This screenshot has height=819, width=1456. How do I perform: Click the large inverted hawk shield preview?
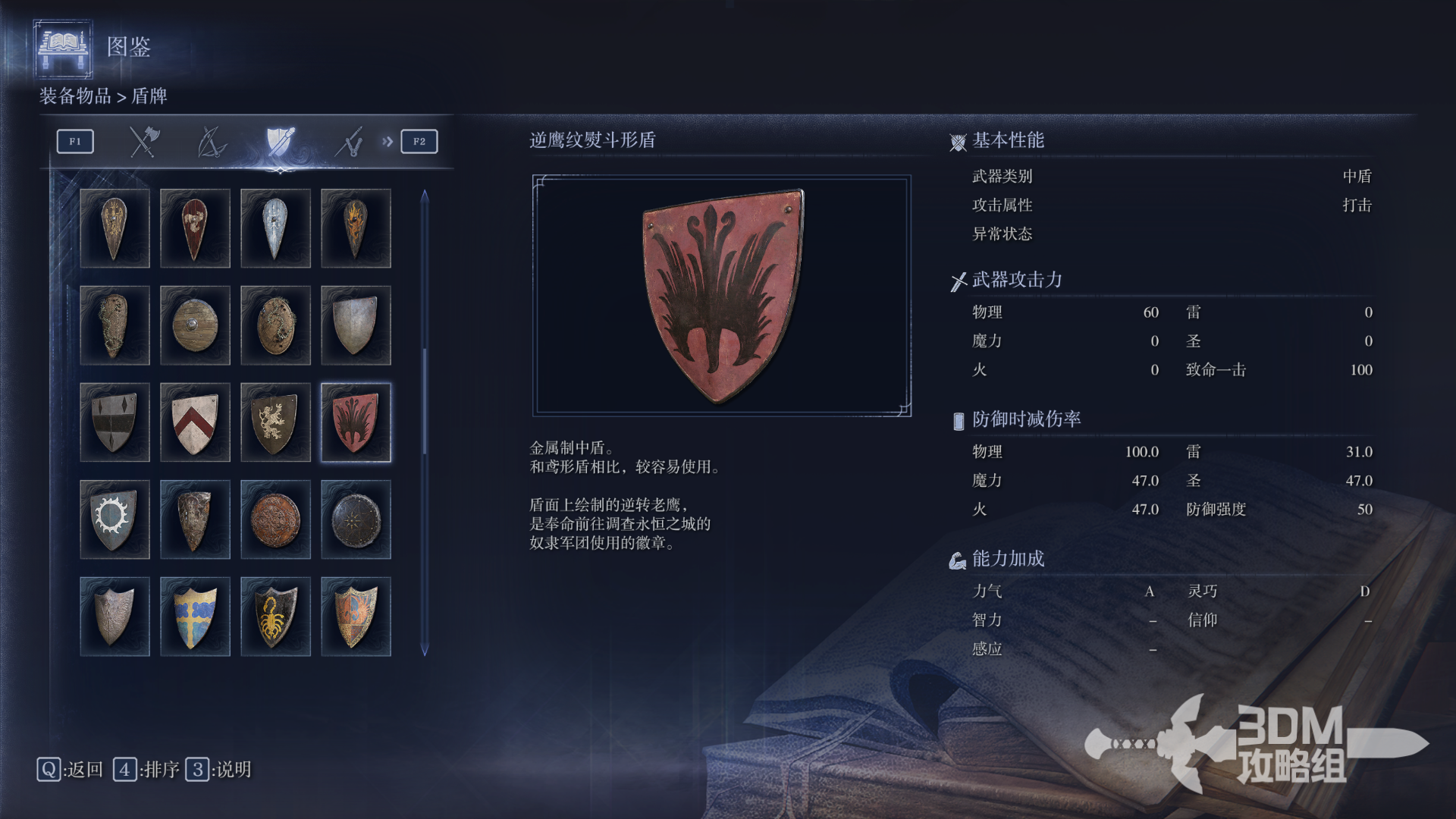pyautogui.click(x=722, y=296)
